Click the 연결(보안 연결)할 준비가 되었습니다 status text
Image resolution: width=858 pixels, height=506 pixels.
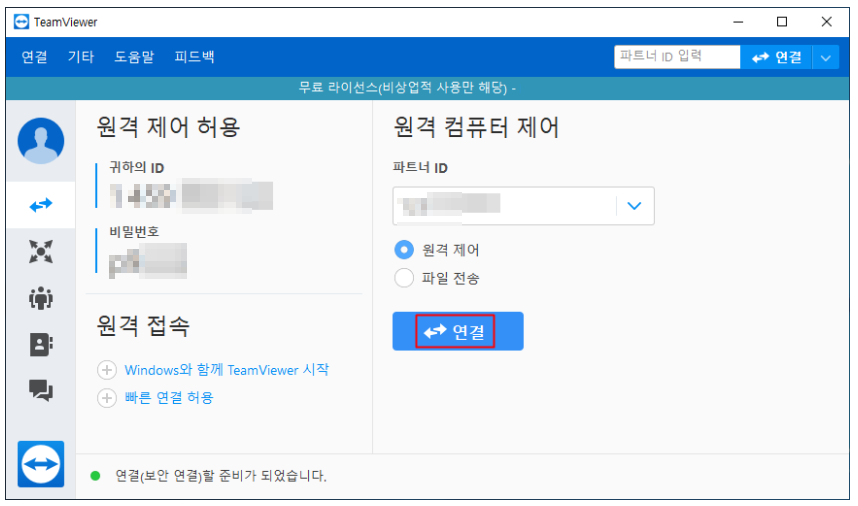[221, 476]
